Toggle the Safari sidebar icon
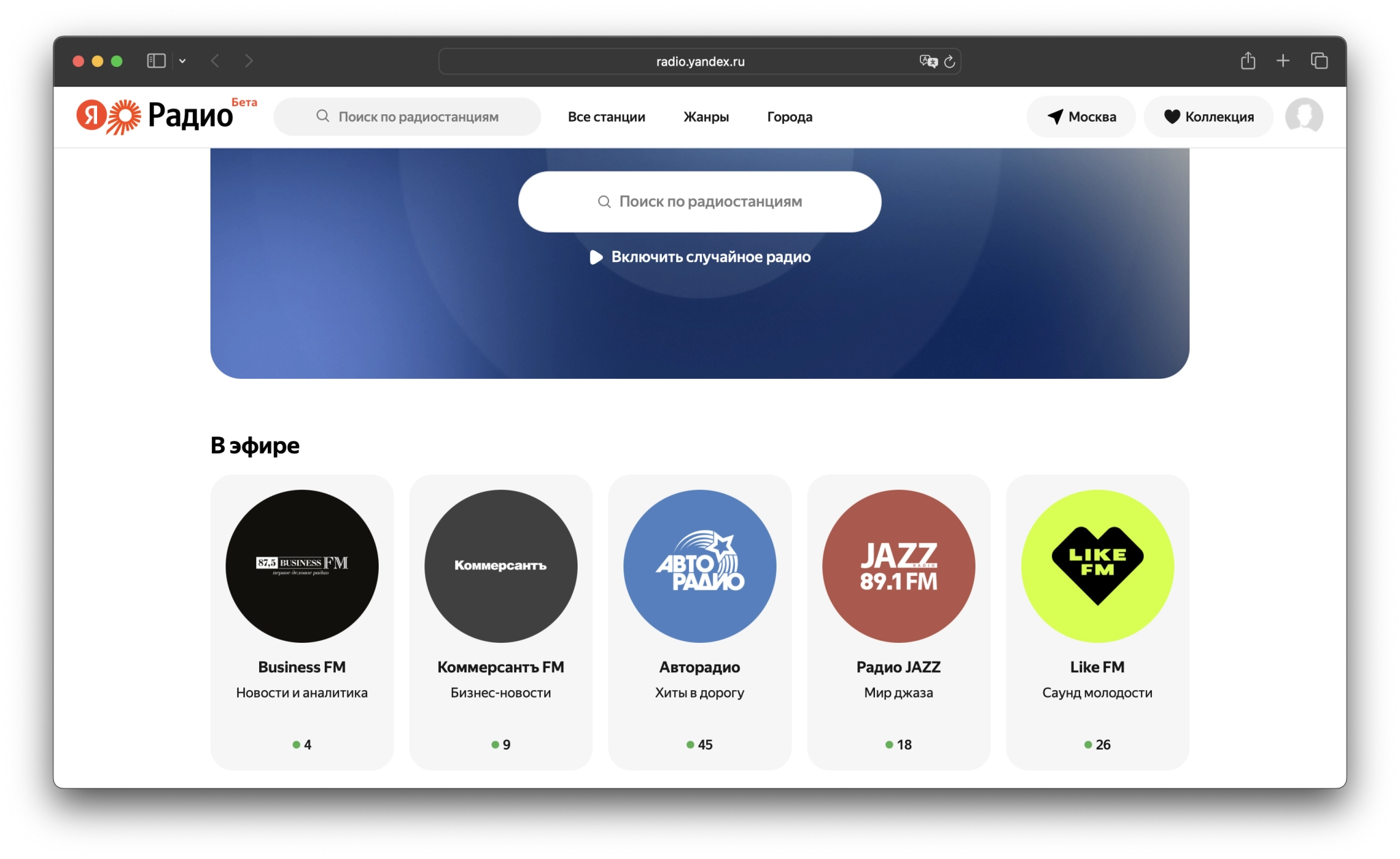This screenshot has width=1400, height=859. pos(157,61)
